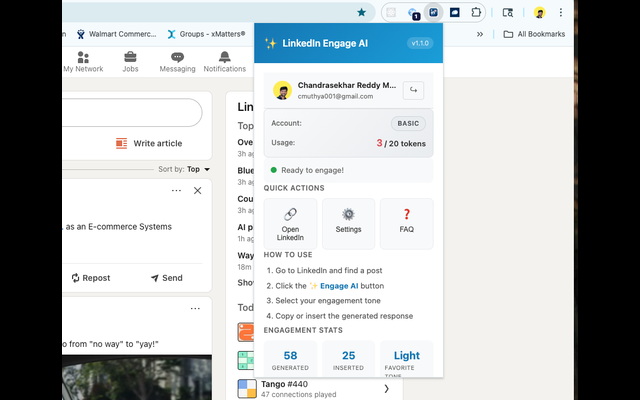This screenshot has width=640, height=400.
Task: Open LinkedIn Messaging
Action: (177, 62)
